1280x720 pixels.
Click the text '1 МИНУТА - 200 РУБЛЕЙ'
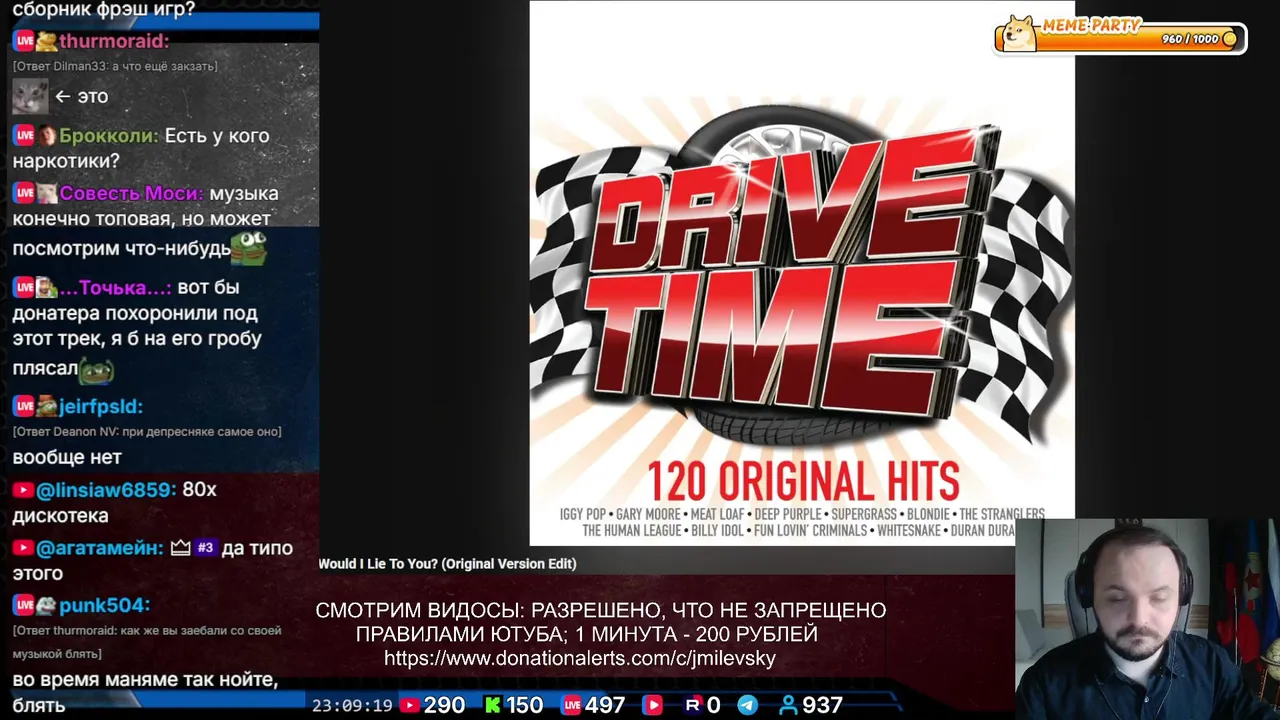click(697, 634)
